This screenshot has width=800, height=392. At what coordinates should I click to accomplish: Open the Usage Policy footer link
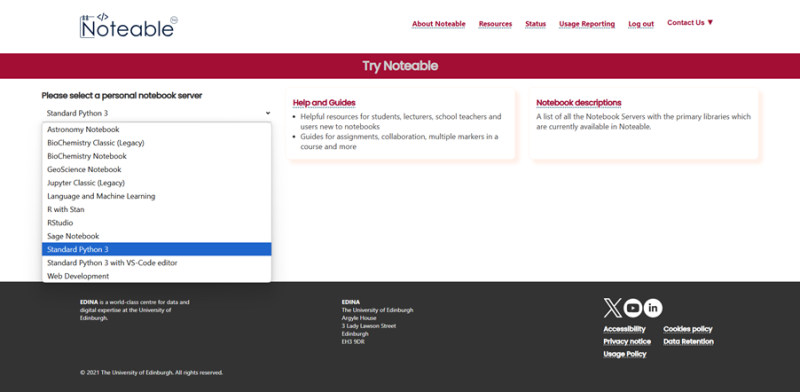click(625, 354)
